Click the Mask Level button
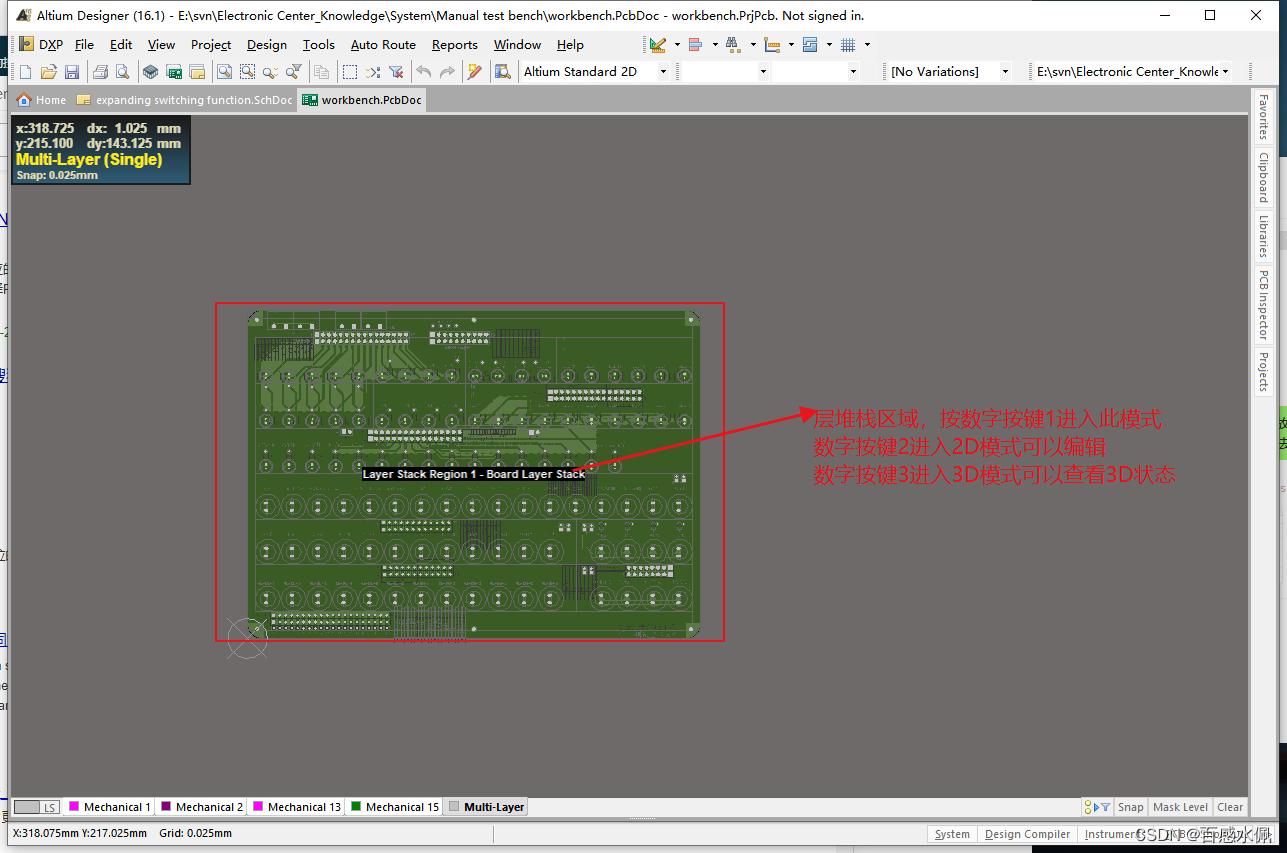The image size is (1287, 853). [x=1179, y=806]
